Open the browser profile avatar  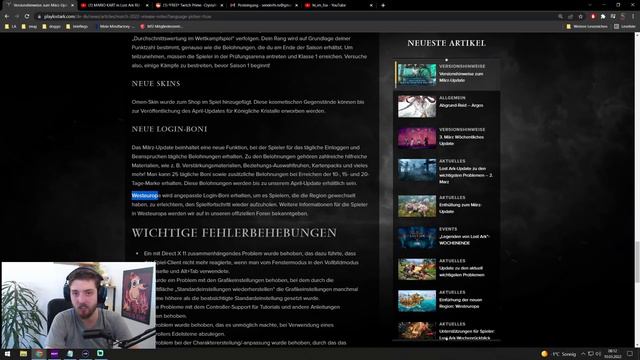(622, 17)
